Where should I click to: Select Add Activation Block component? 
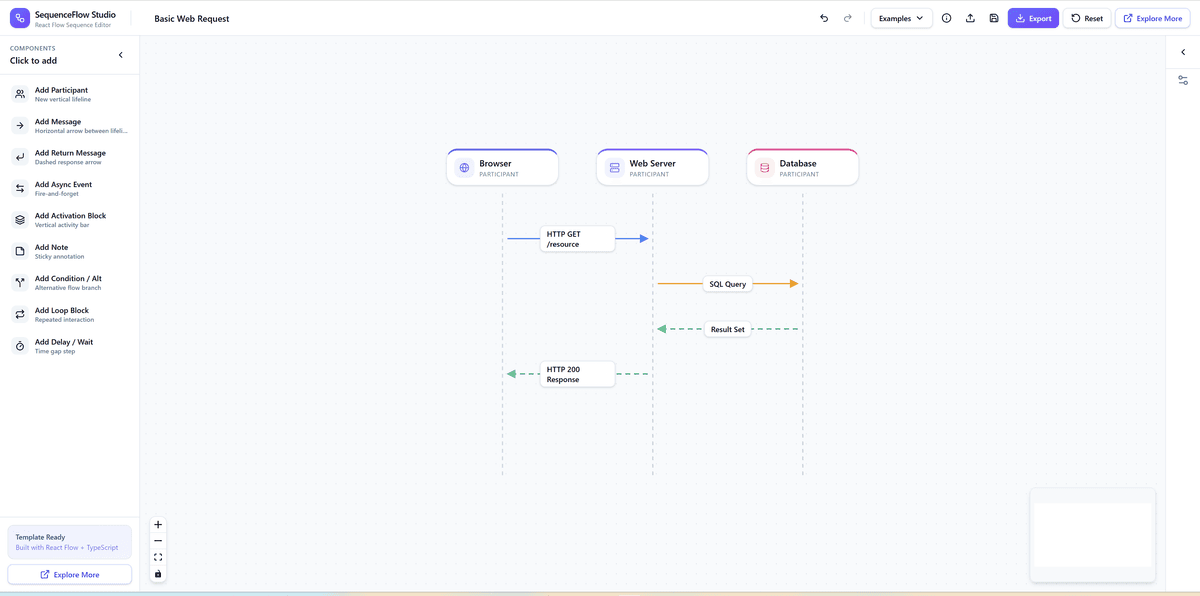coord(70,220)
